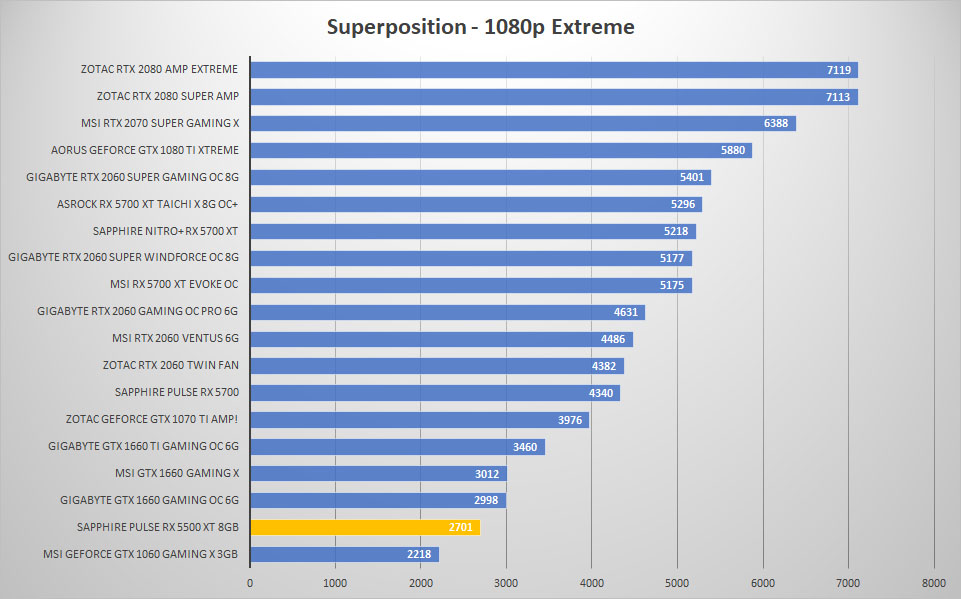Select the x-axis tick label 4000
This screenshot has height=599, width=961.
point(591,583)
